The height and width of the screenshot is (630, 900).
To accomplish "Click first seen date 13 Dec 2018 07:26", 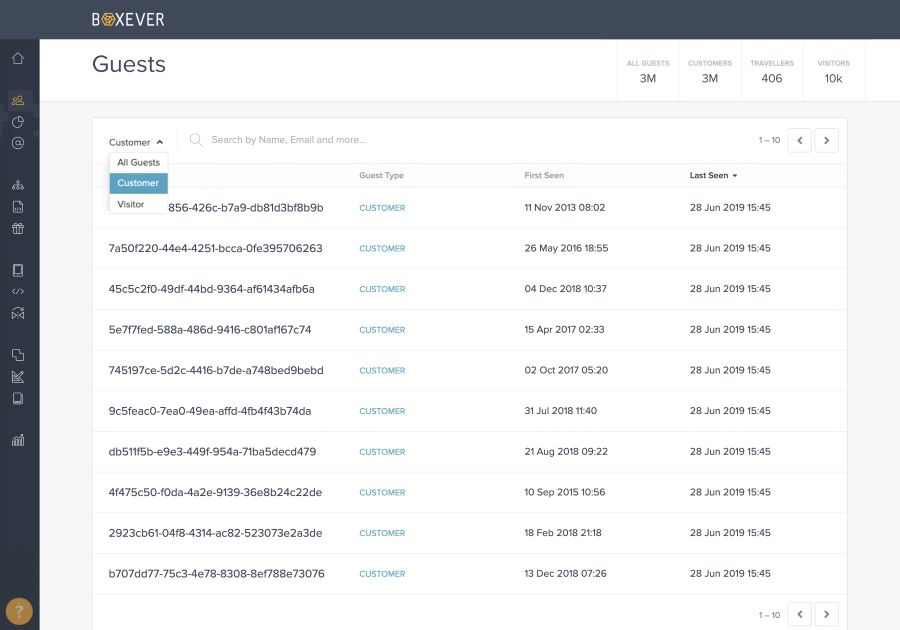I will (x=565, y=574).
